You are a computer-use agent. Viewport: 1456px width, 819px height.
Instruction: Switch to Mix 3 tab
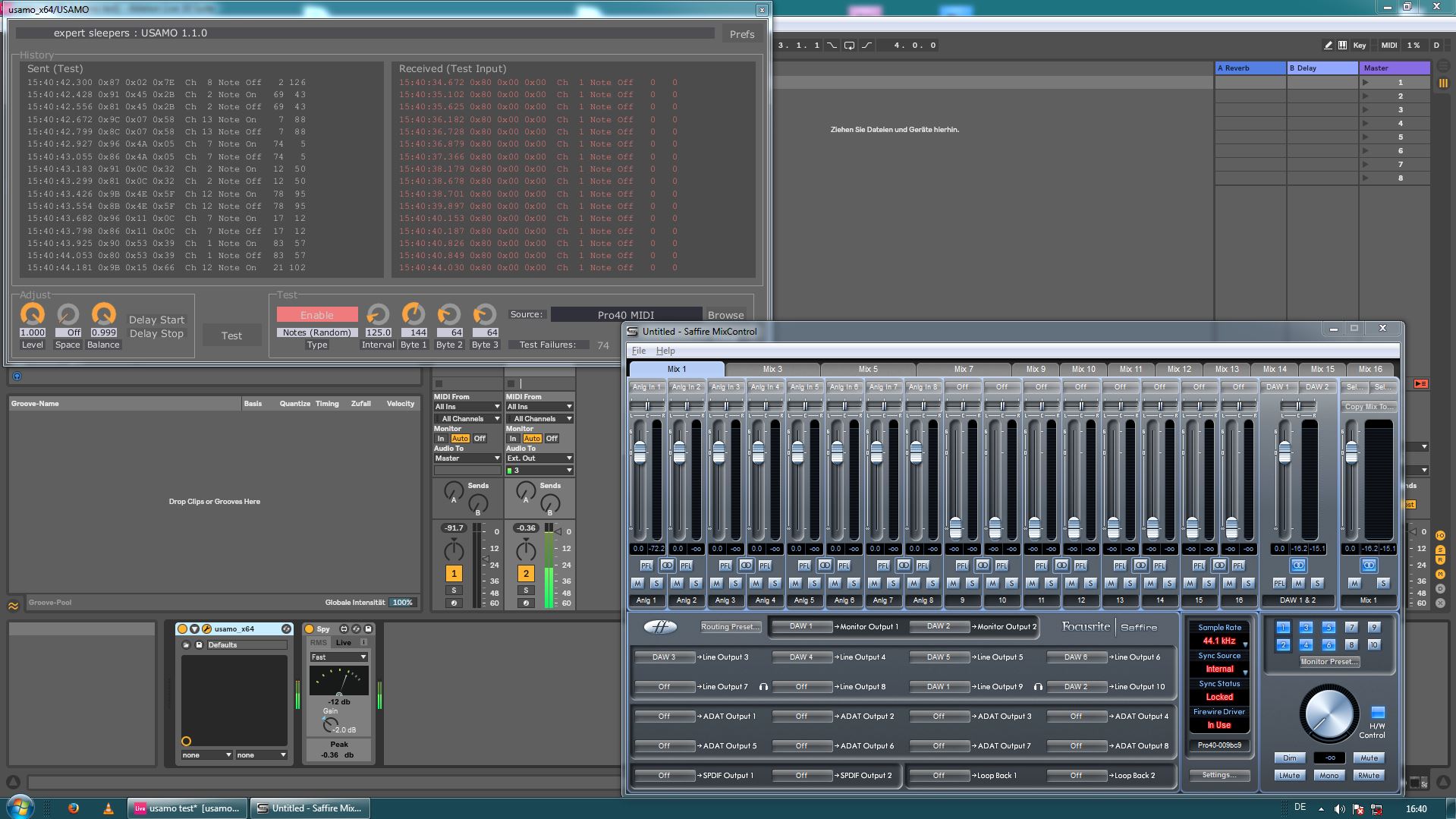pyautogui.click(x=772, y=369)
